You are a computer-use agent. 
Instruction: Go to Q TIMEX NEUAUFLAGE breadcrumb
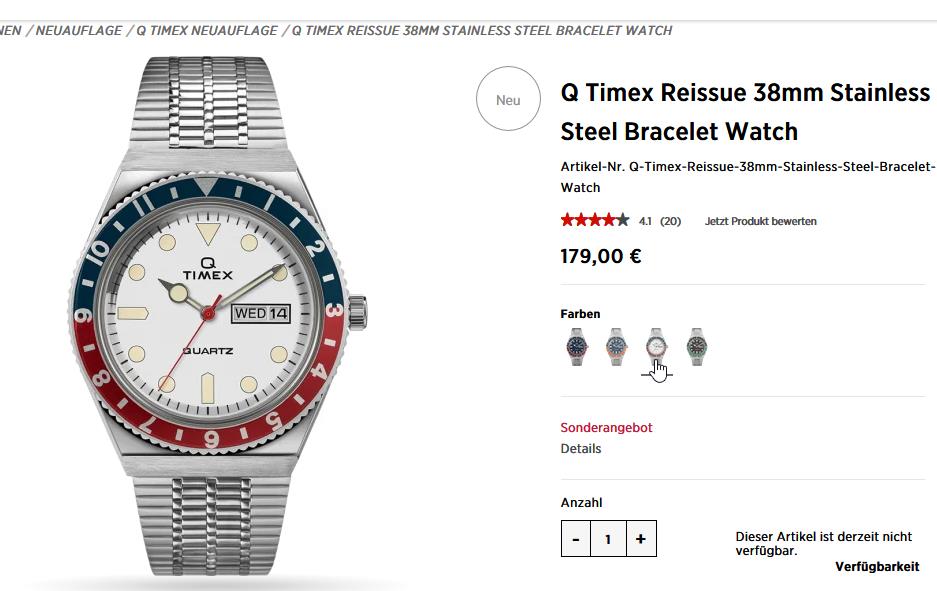click(207, 31)
